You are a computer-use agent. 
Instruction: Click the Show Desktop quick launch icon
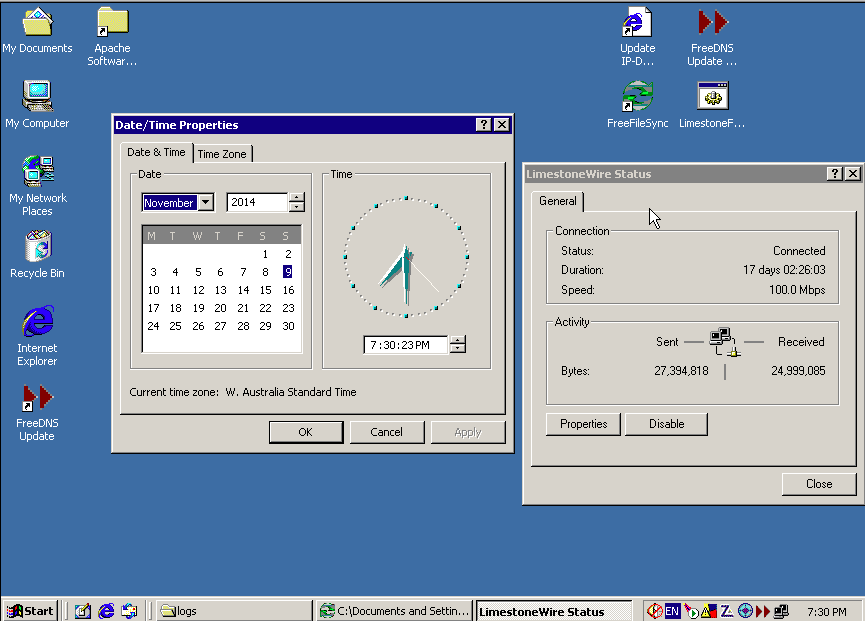coord(83,611)
